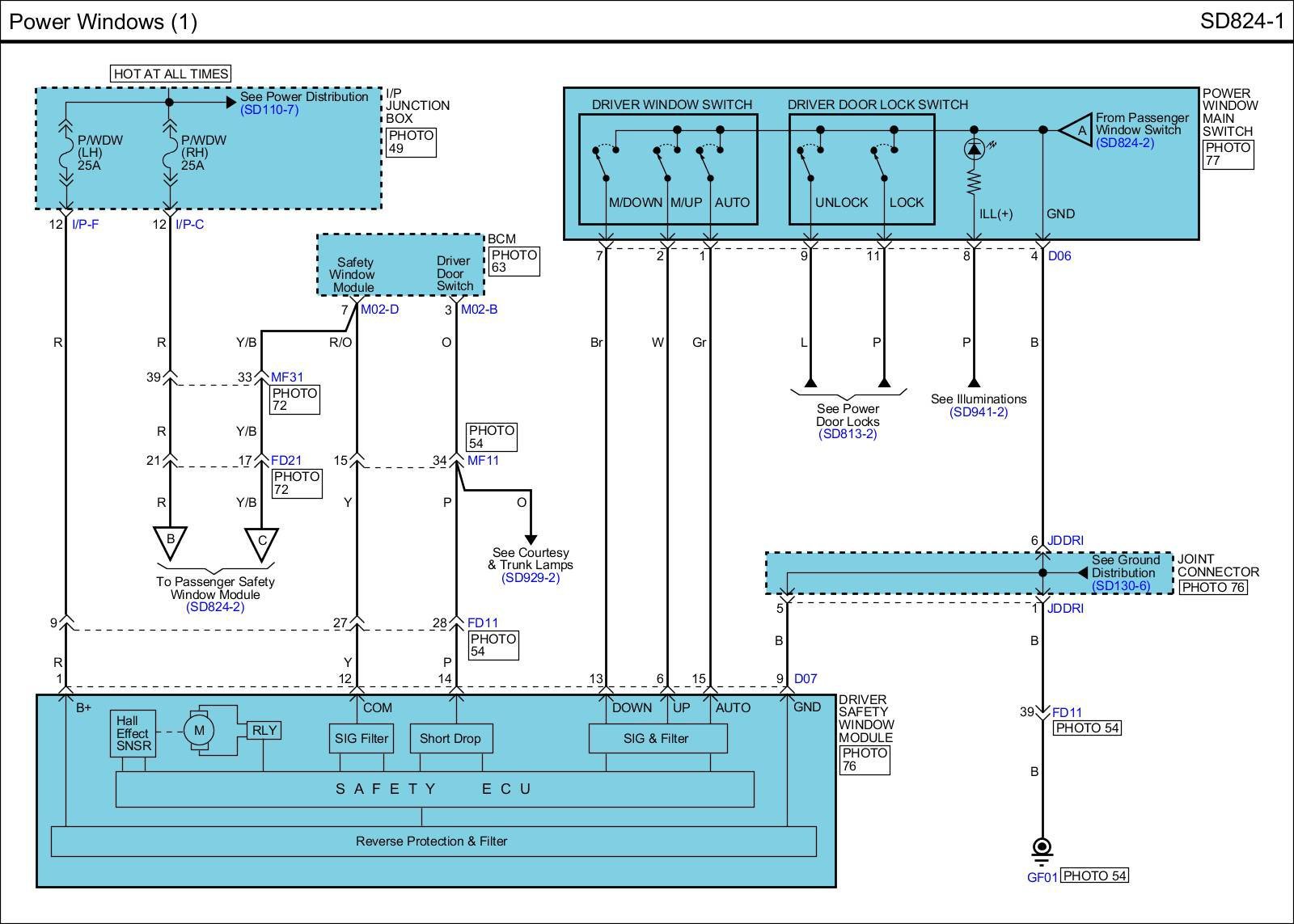Open the SD813-2 power door locks link
Screen dimensions: 1294x924
[847, 434]
